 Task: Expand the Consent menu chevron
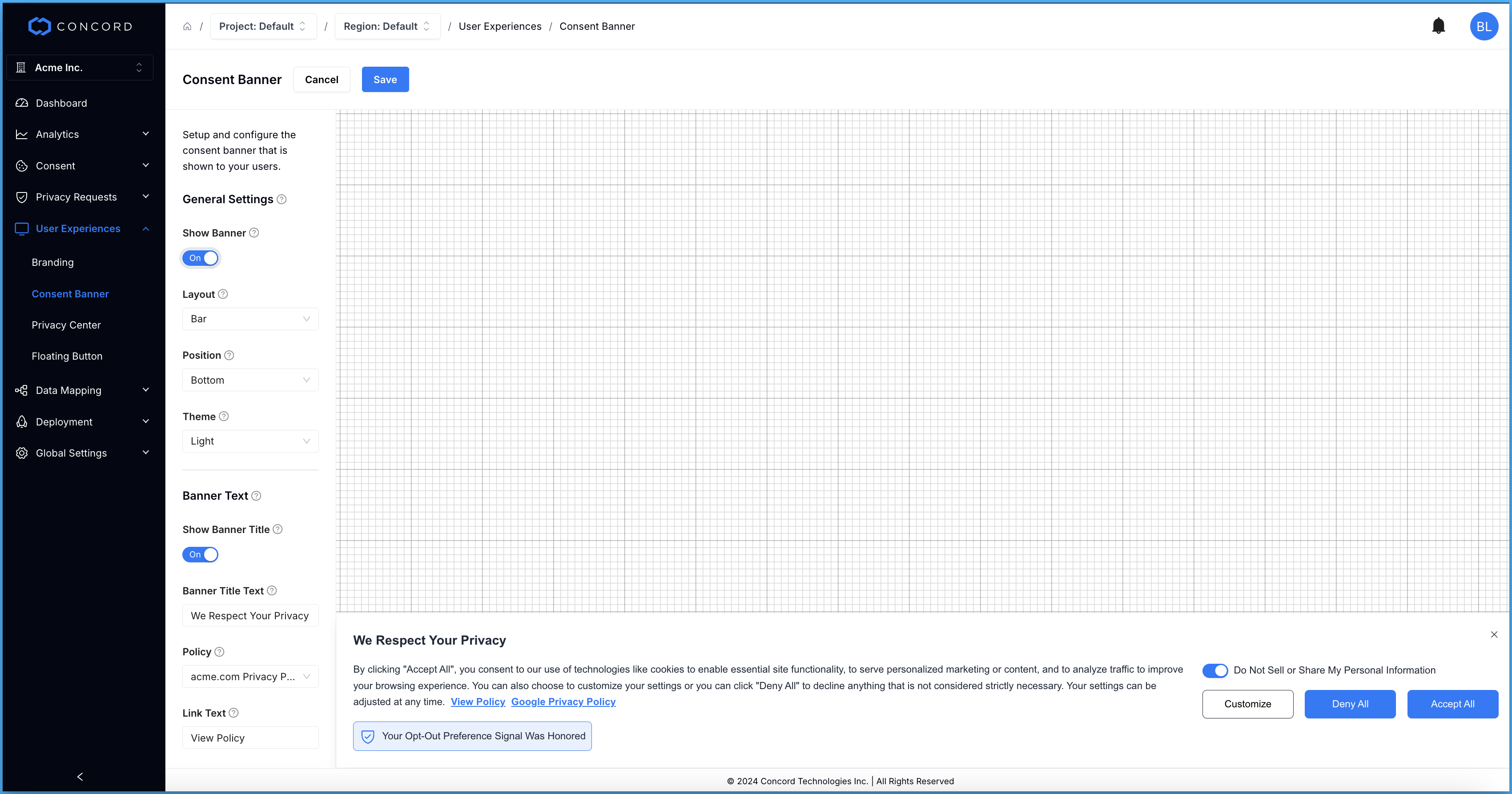tap(146, 165)
